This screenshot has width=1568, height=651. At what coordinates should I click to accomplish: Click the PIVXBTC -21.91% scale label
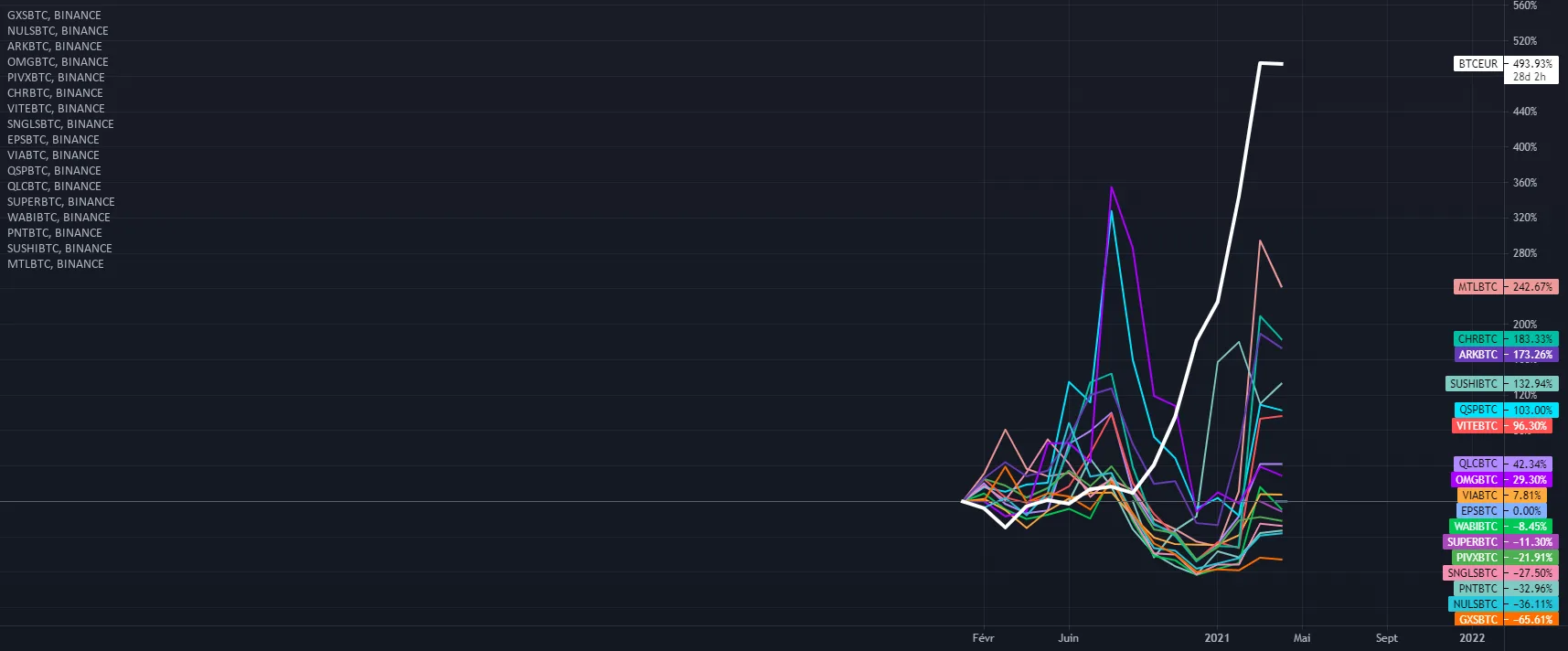pos(1504,558)
